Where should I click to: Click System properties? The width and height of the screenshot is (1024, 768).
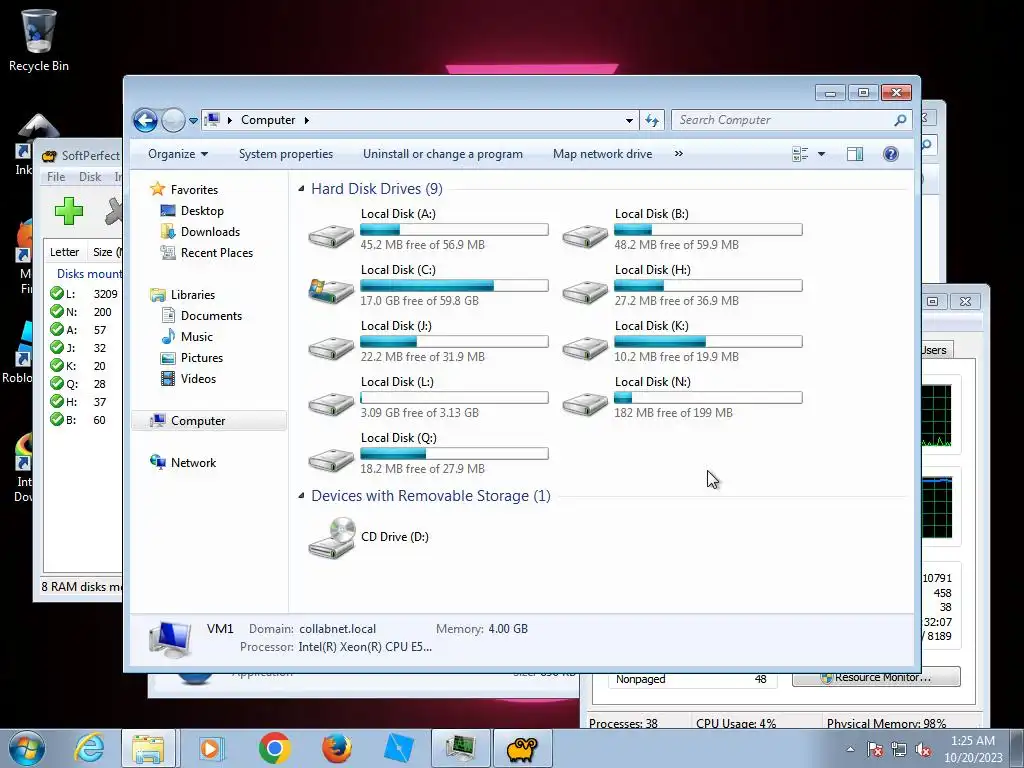(285, 154)
